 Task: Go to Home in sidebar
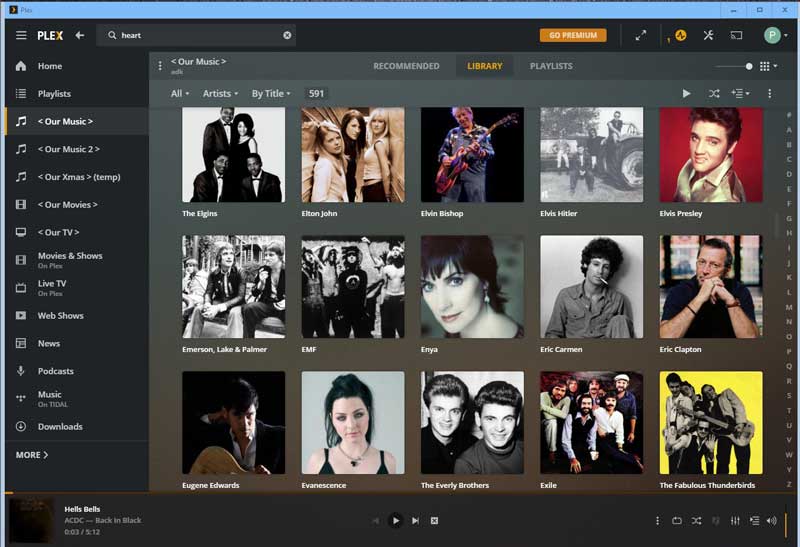pyautogui.click(x=77, y=66)
